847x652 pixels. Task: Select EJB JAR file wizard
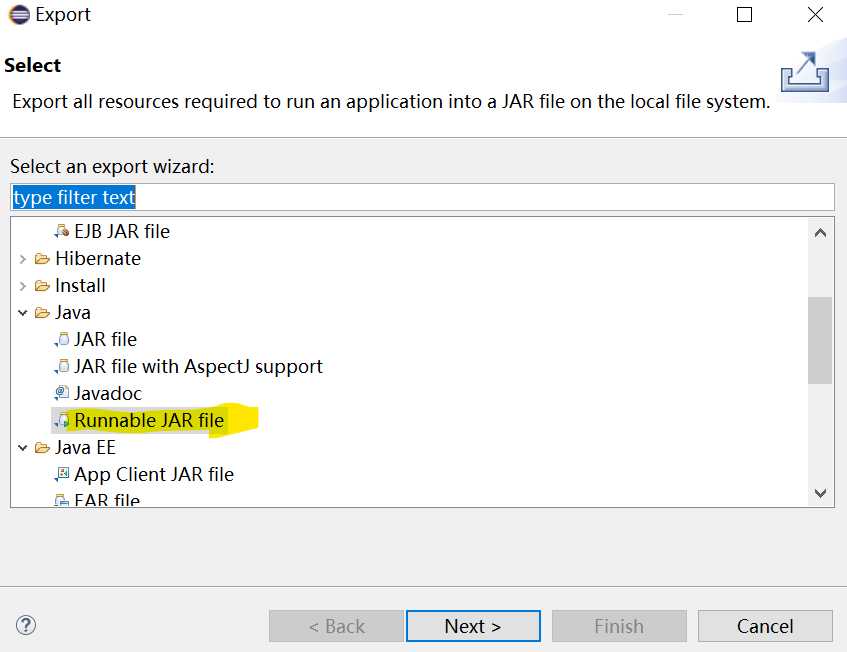(122, 231)
